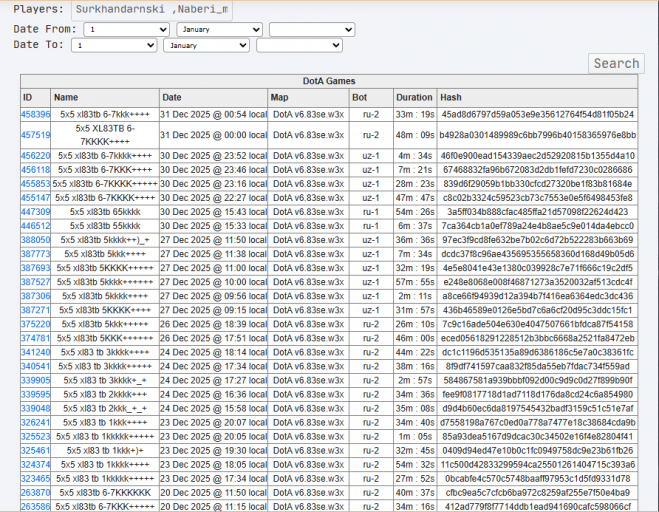
Task: Select duration '1m : 05s'
Action: pos(415,437)
